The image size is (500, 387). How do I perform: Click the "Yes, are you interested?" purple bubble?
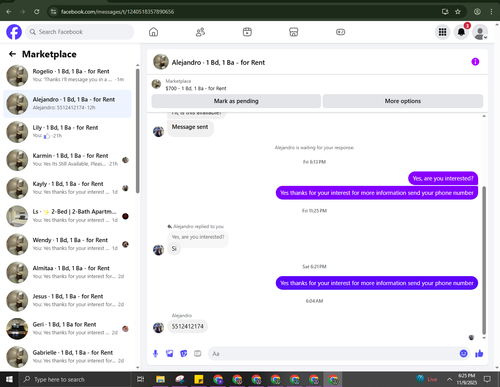coord(443,178)
